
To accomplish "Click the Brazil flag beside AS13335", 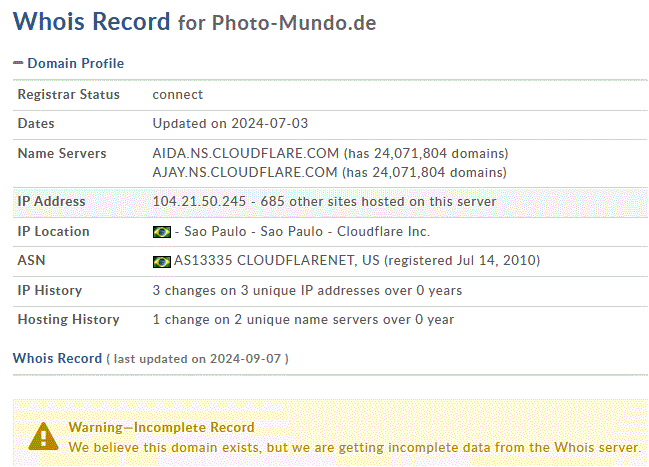I will coord(161,262).
